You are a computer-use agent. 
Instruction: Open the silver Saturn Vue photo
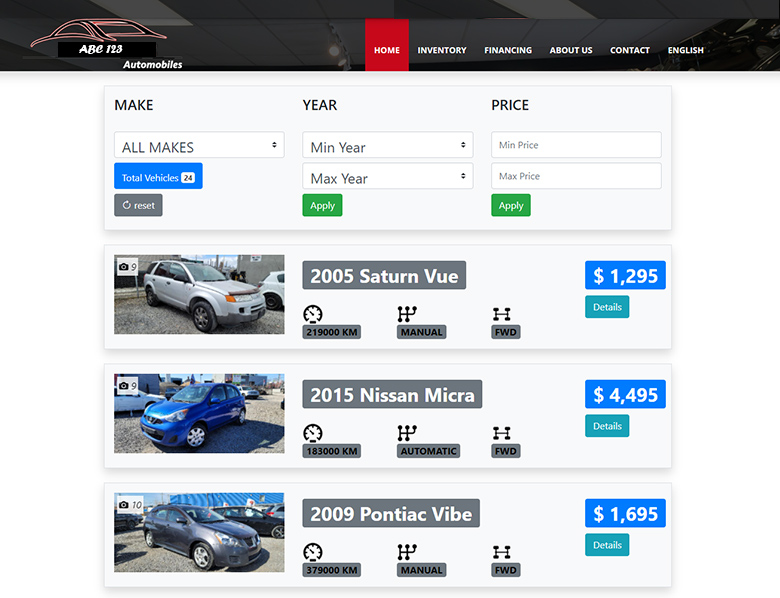coord(199,295)
